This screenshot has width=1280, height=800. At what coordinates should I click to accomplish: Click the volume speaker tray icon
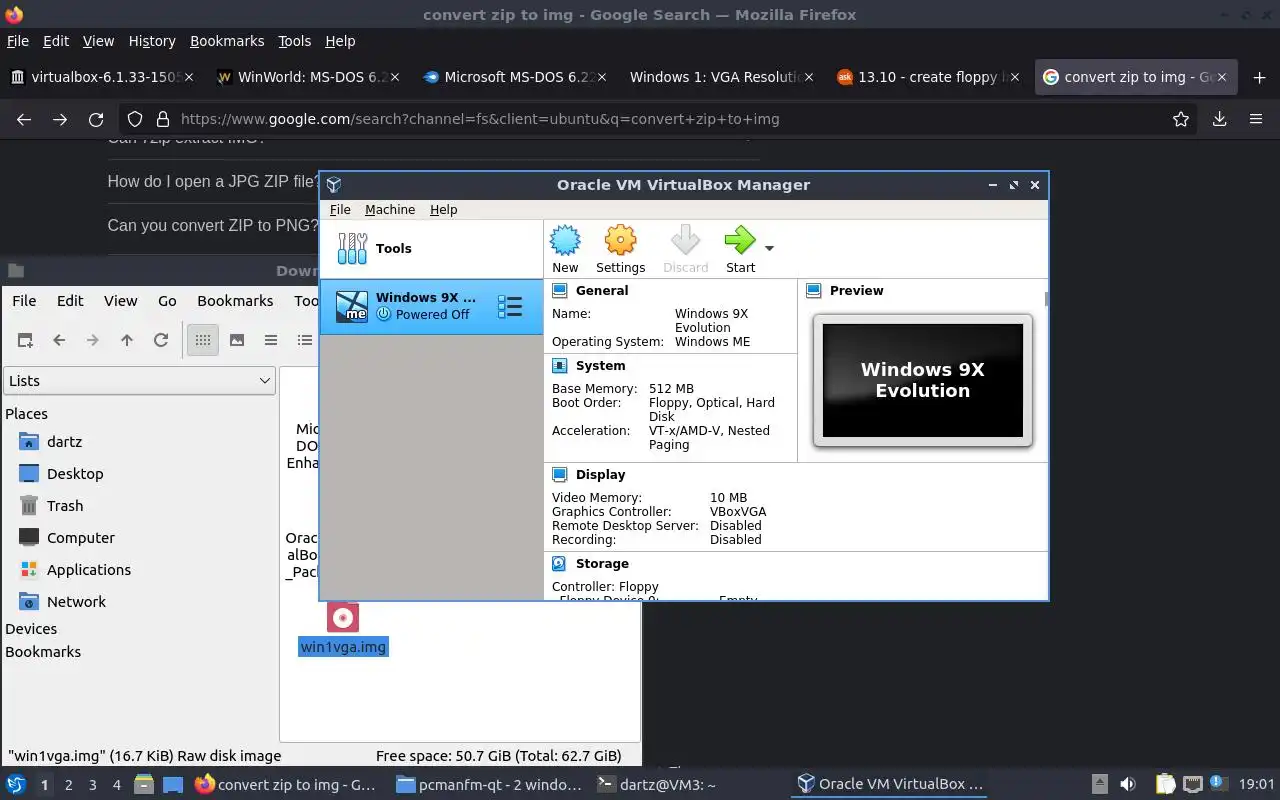pyautogui.click(x=1127, y=785)
